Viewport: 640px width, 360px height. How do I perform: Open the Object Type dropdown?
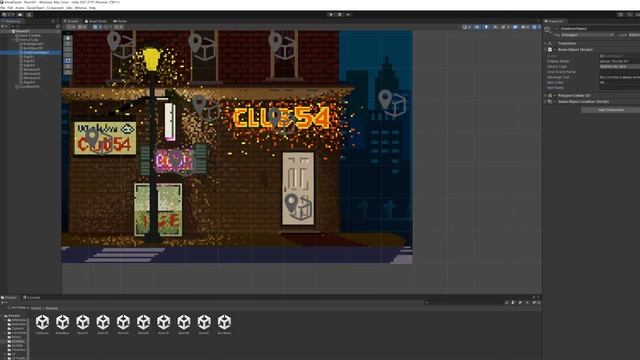click(620, 67)
